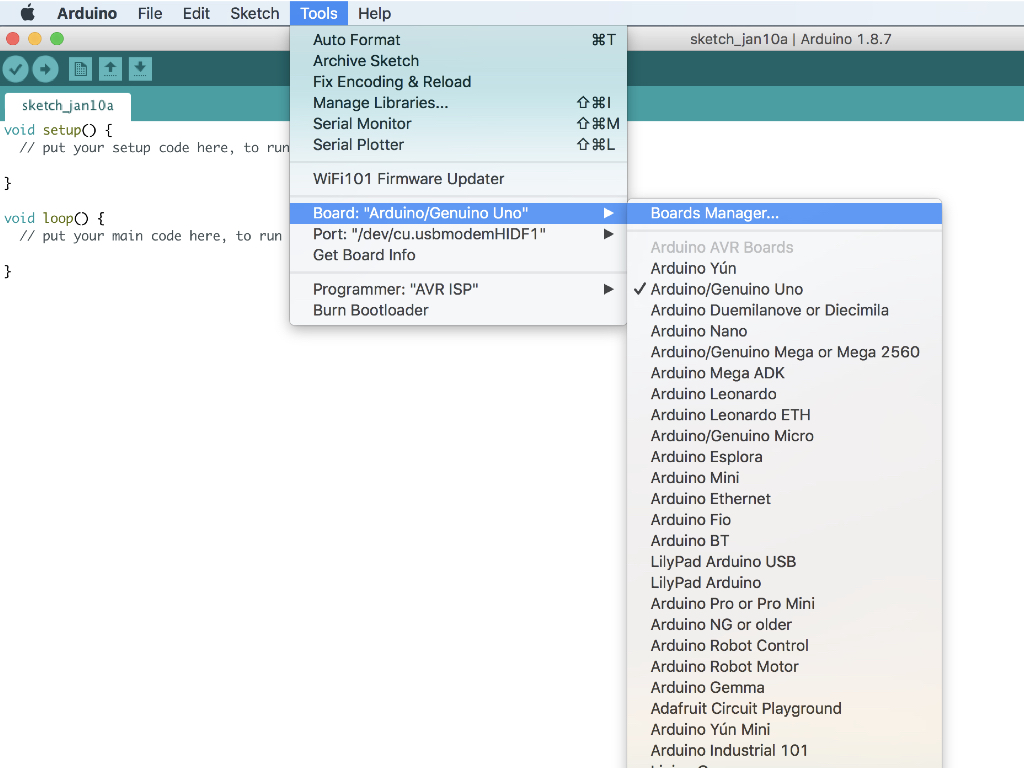The width and height of the screenshot is (1024, 768).
Task: Pick Arduino Pro or Pro Mini
Action: (x=784, y=603)
